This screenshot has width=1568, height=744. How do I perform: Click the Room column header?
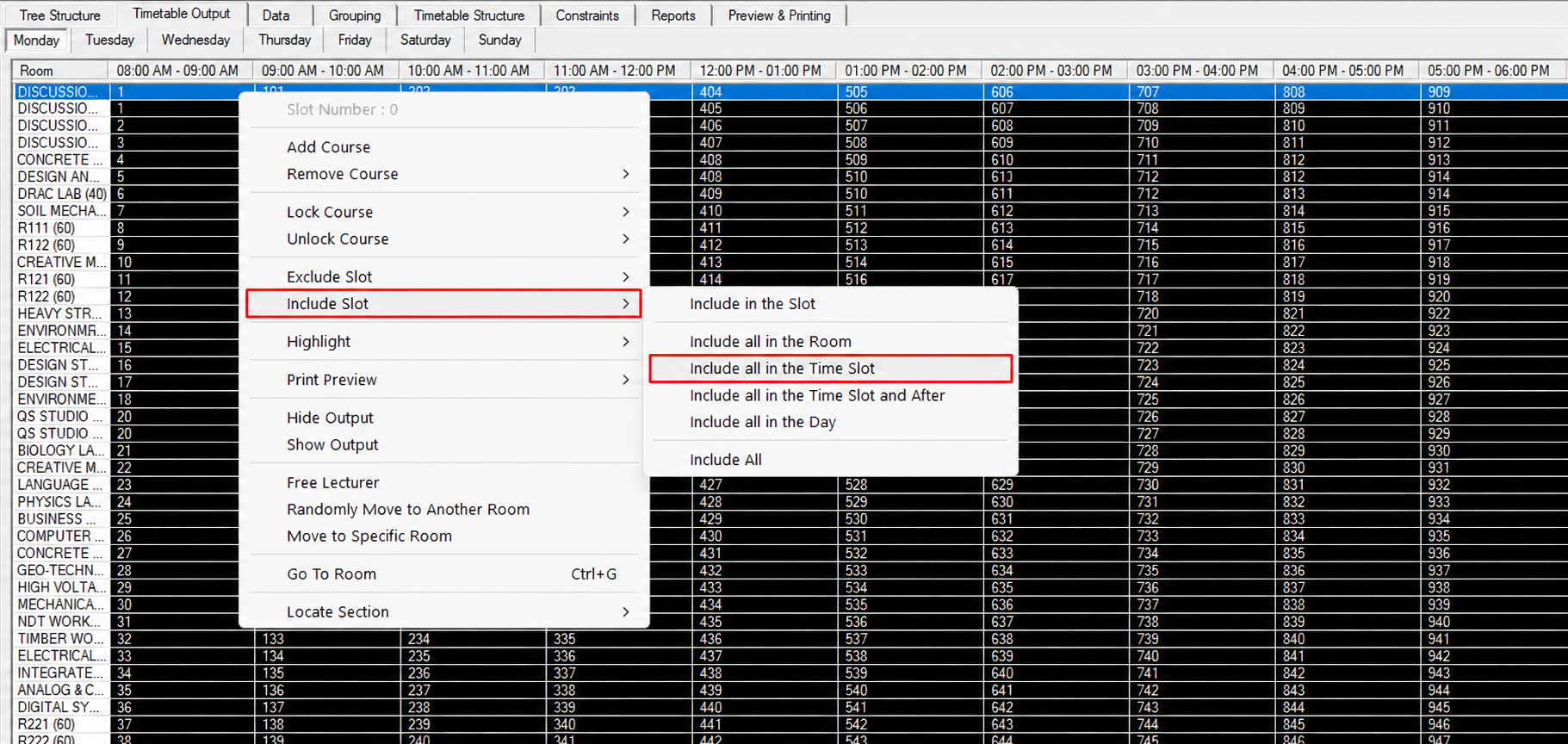pos(60,71)
